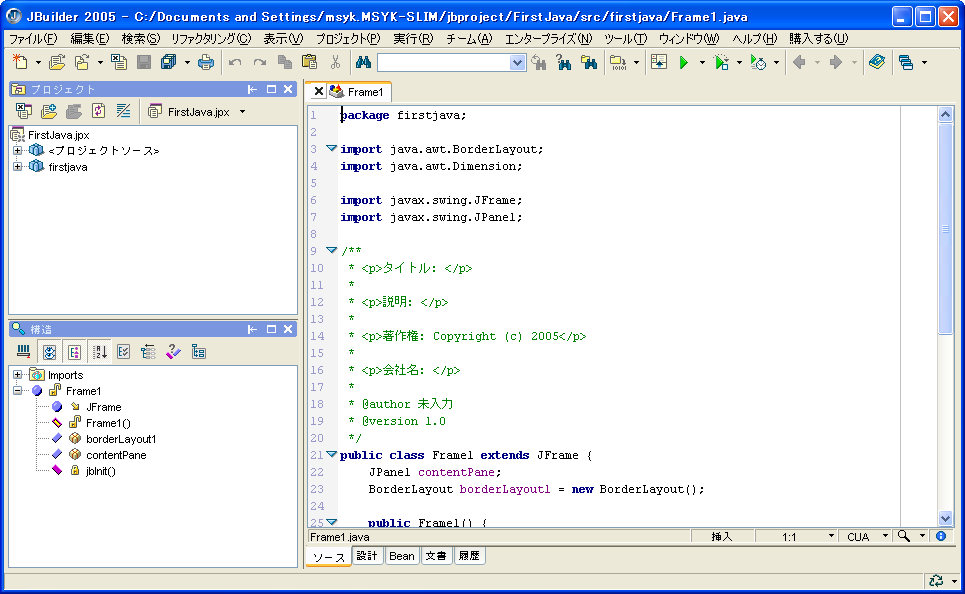Toggle the group-by-category button in structure panel
965x594 pixels.
coord(73,352)
